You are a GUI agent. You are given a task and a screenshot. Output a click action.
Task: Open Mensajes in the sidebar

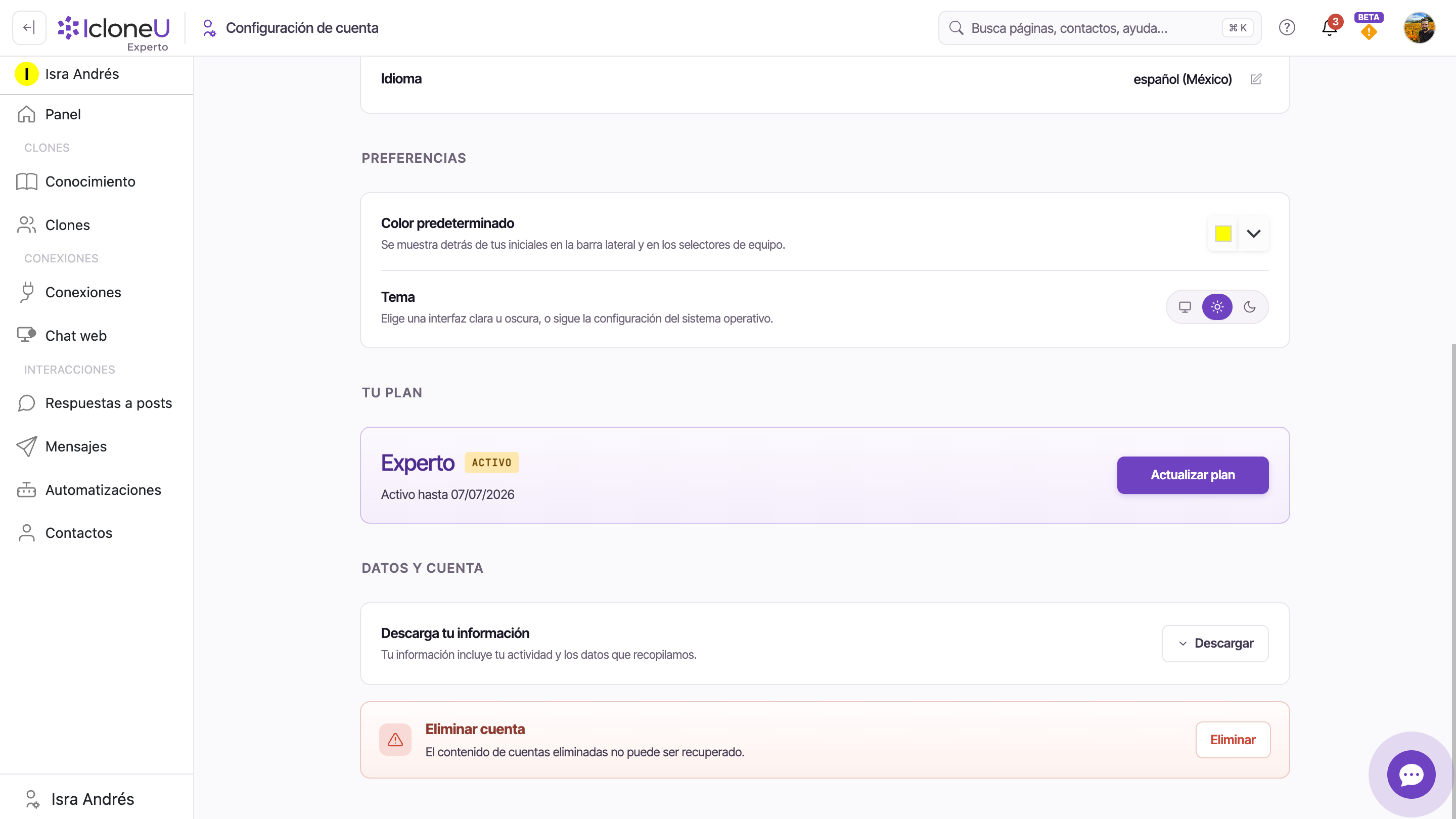[96, 446]
